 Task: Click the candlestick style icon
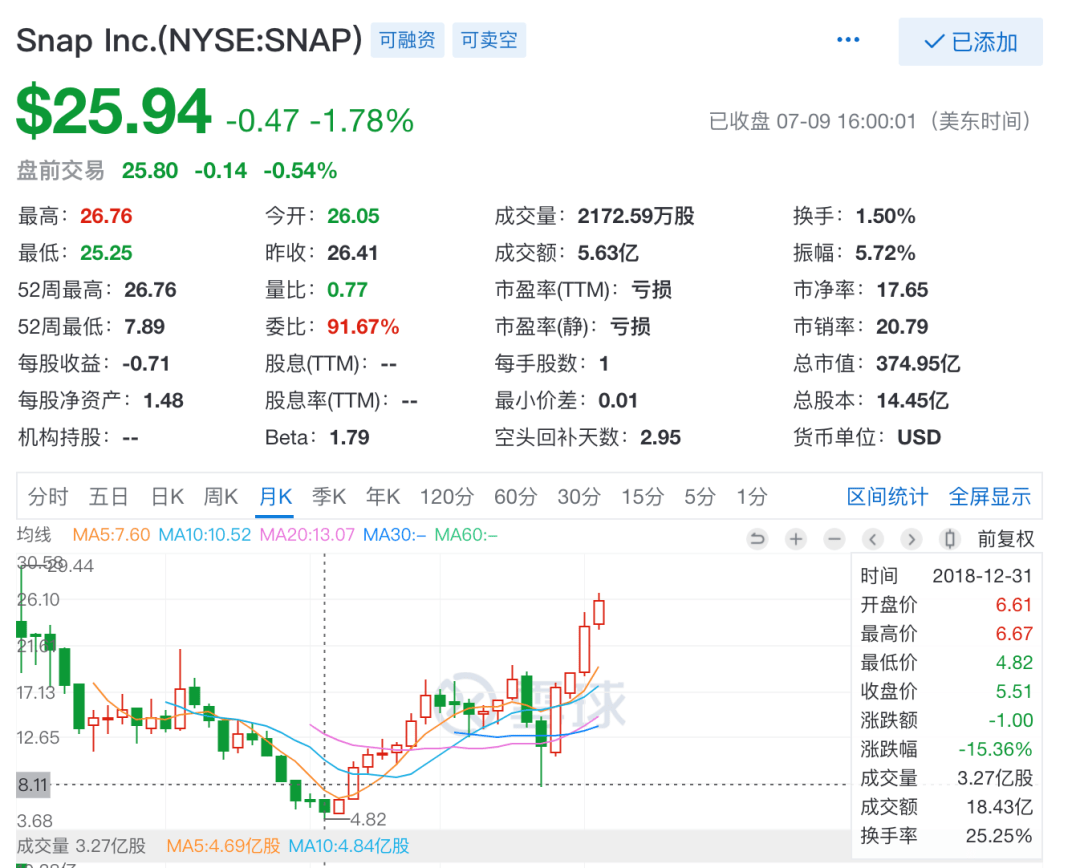tap(950, 539)
